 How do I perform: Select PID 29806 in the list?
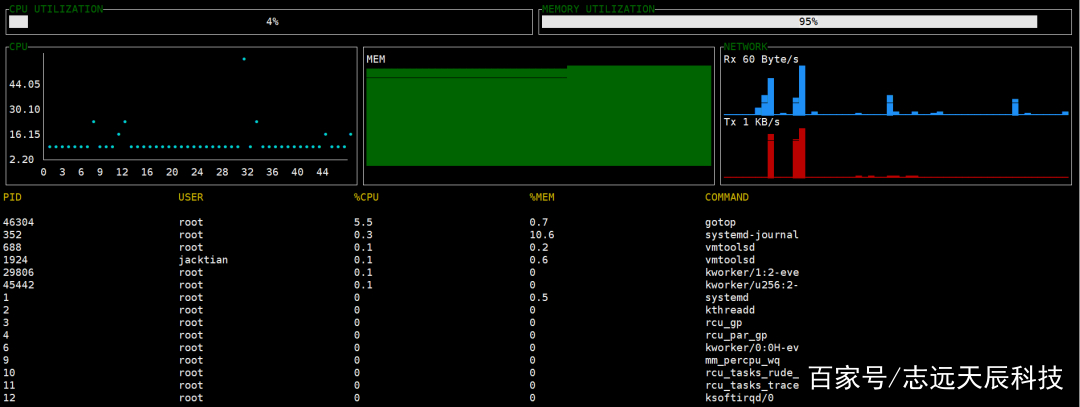tap(19, 272)
